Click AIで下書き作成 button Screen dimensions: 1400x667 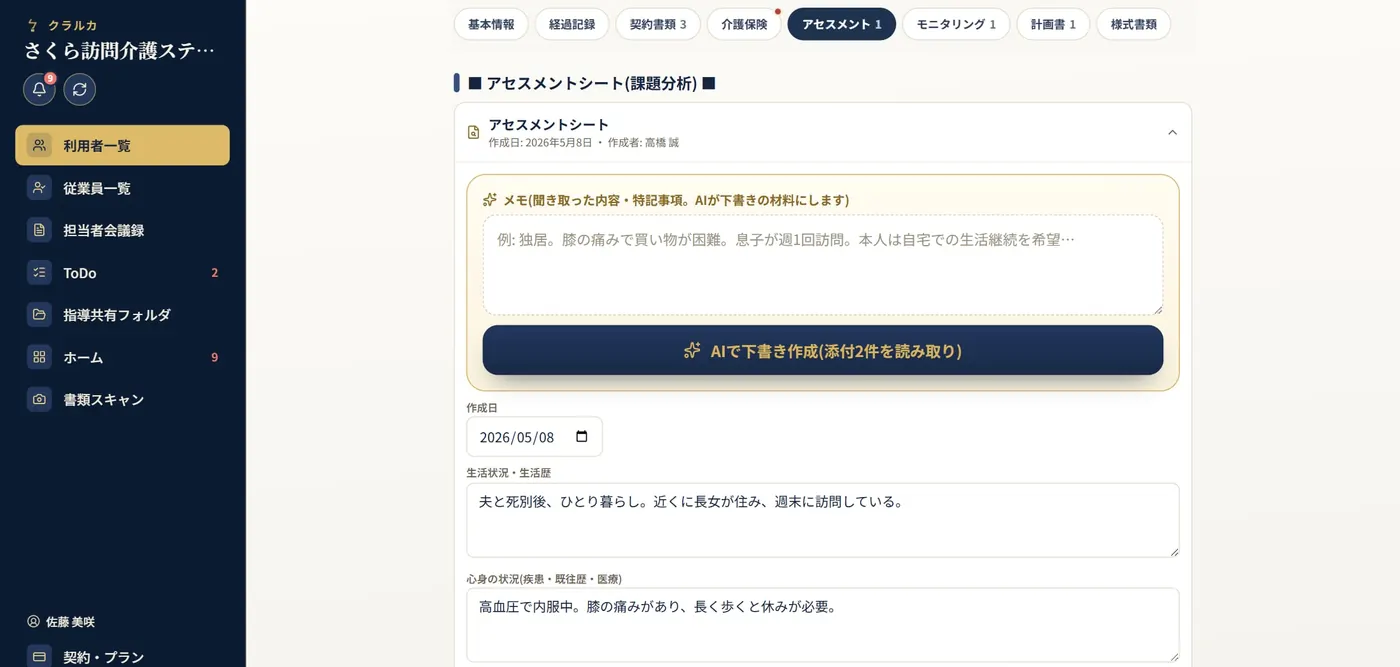tap(823, 350)
